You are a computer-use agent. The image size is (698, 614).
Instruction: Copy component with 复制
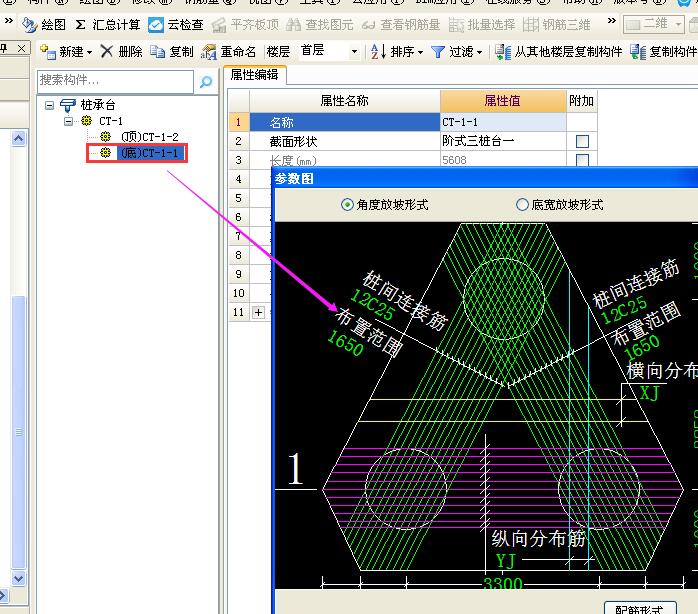tap(171, 52)
